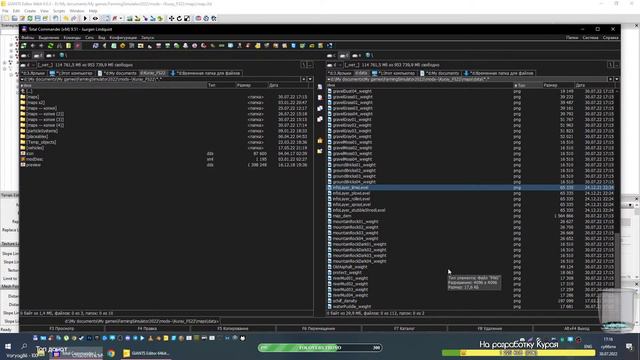Open left panel drive dropdown
The height and width of the screenshot is (360, 640).
(28, 65)
